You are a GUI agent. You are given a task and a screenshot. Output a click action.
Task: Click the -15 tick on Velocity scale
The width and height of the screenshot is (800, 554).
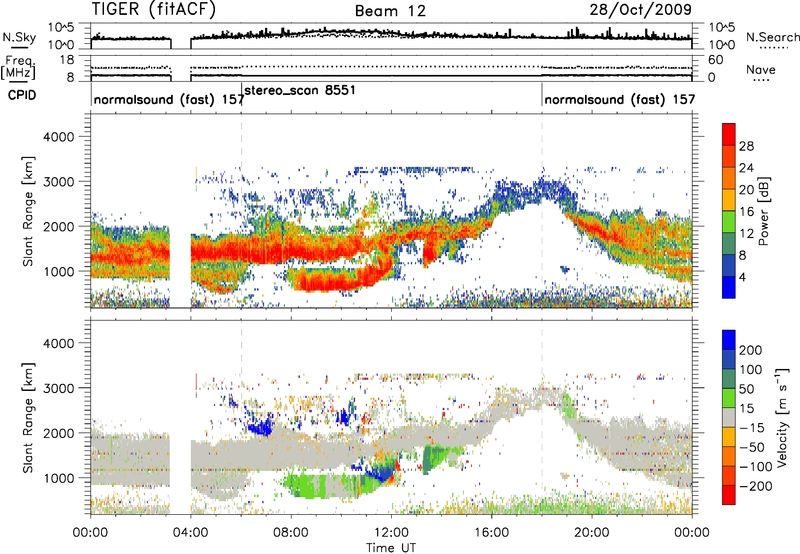click(x=751, y=428)
